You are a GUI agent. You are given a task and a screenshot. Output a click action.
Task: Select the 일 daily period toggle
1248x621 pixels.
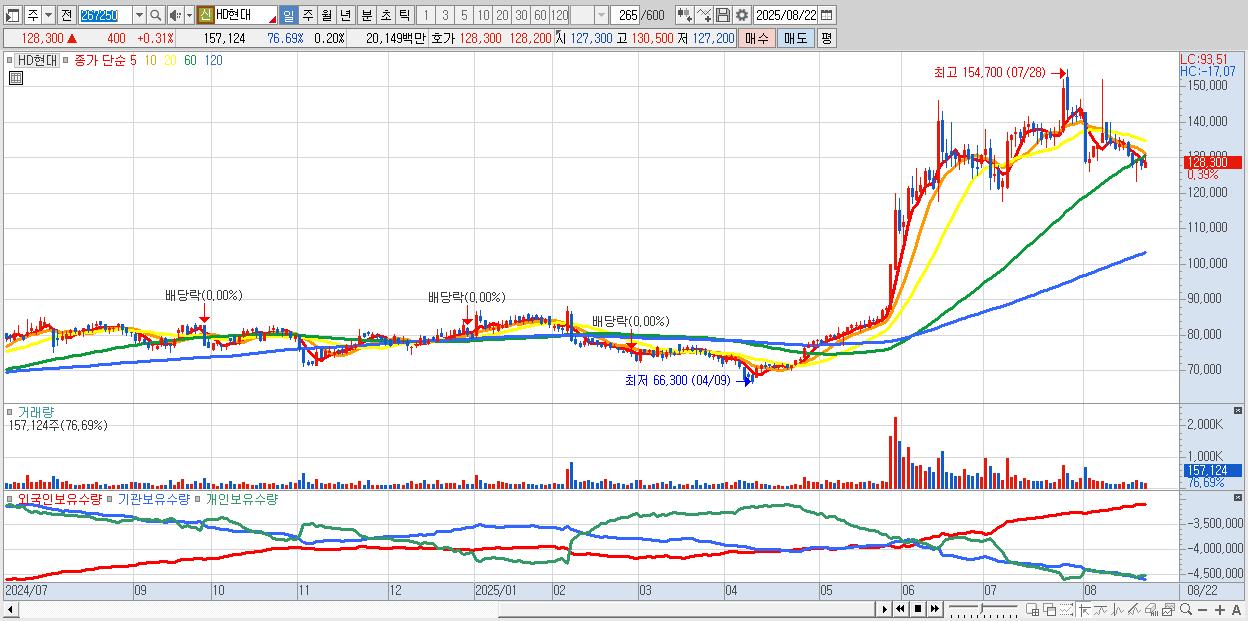coord(288,15)
